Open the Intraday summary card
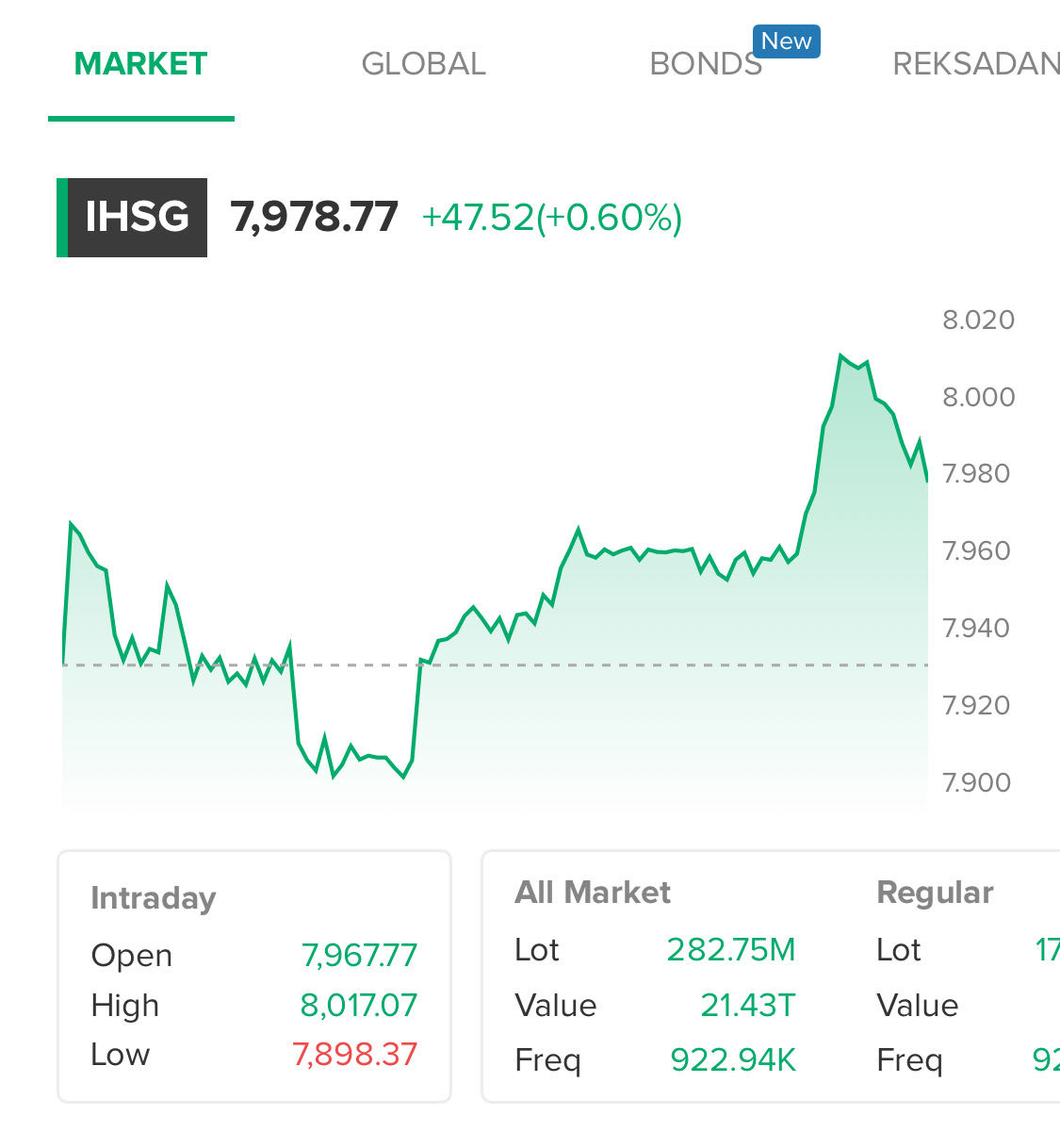Viewport: 1060px width, 1148px height. pyautogui.click(x=254, y=976)
